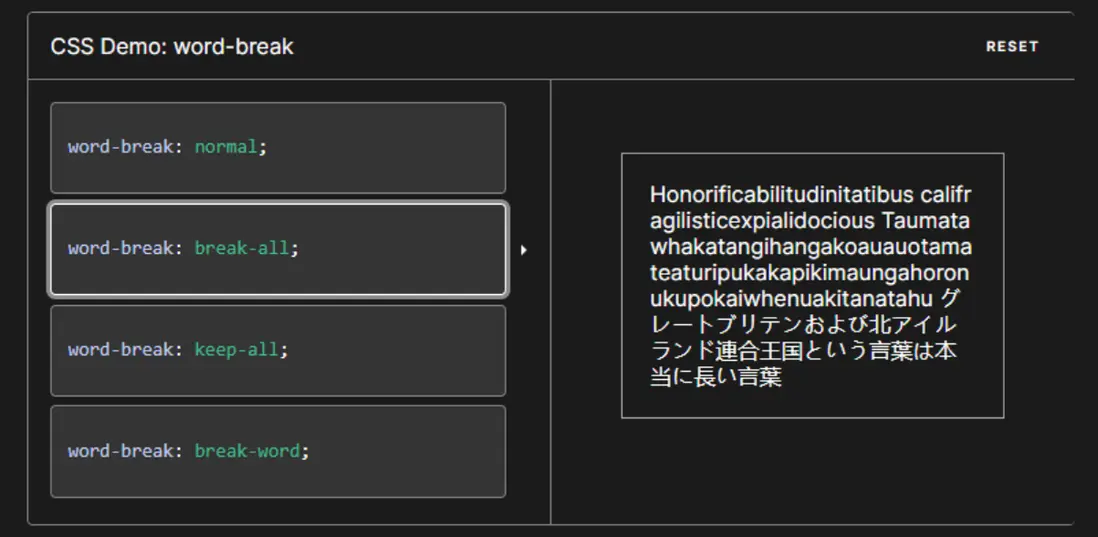Click the green "normal" value text

click(x=226, y=147)
